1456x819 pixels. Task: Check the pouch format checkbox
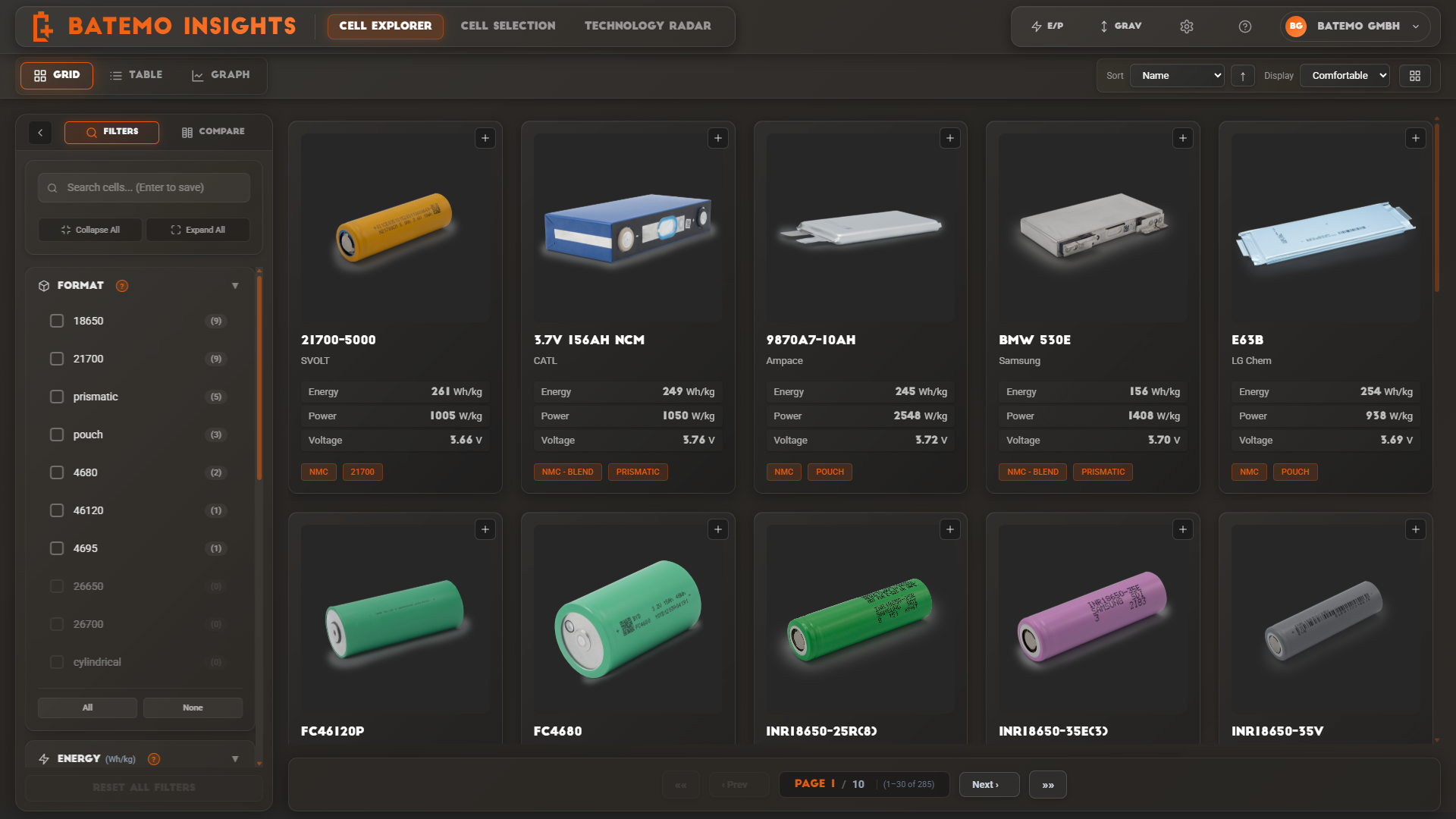(57, 435)
